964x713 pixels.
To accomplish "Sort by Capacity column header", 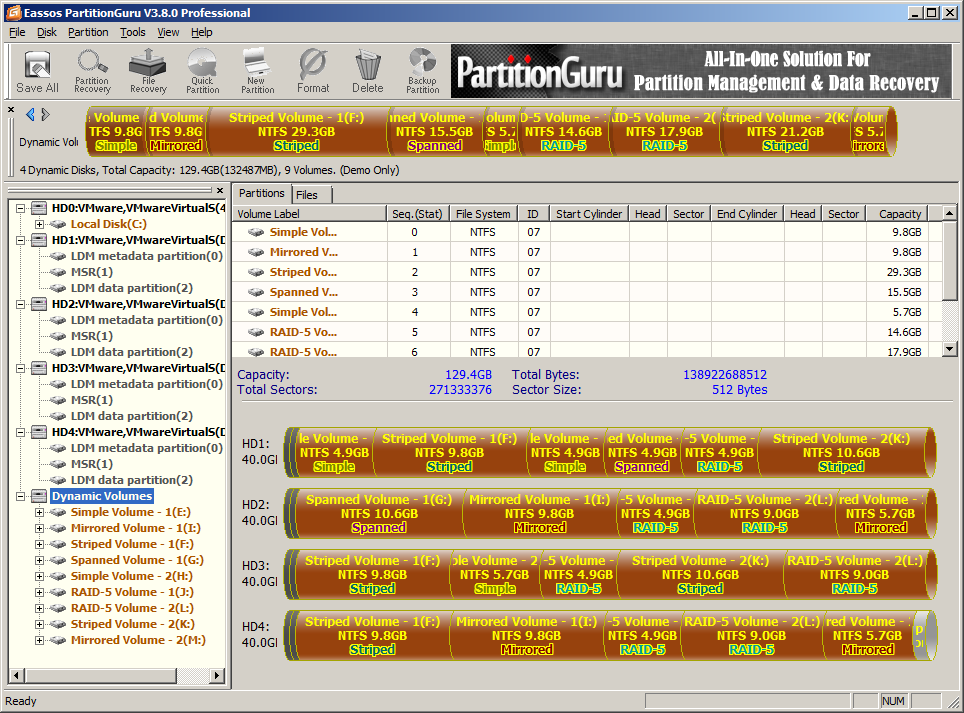I will click(x=897, y=214).
